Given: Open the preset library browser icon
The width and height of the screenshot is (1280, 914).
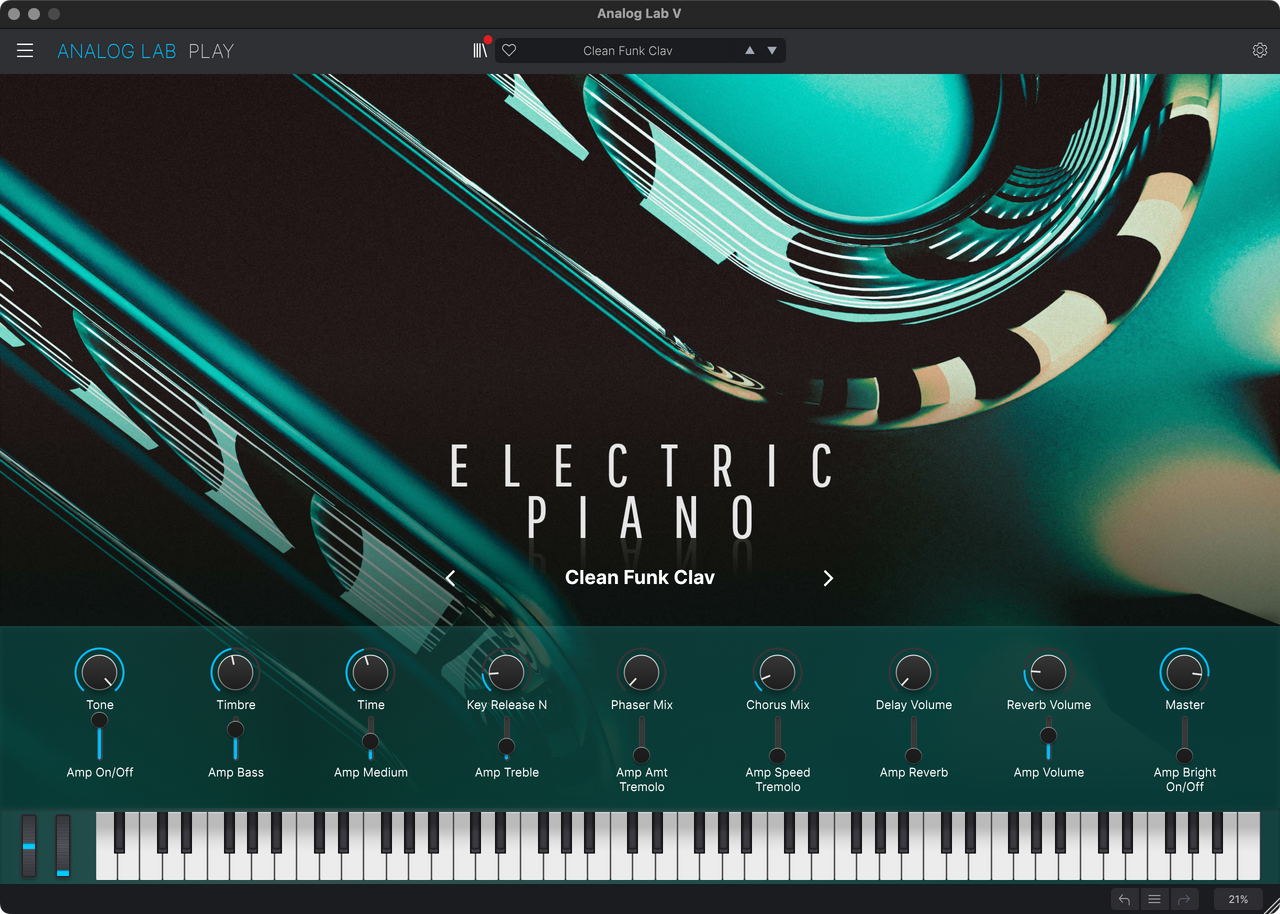Looking at the screenshot, I should (x=480, y=51).
